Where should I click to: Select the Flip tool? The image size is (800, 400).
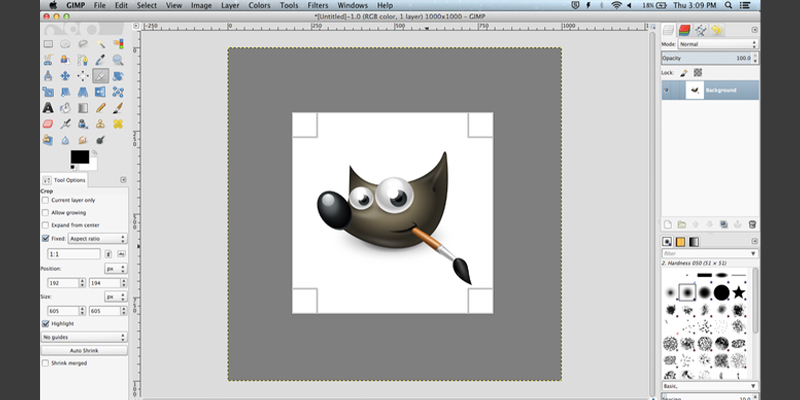[101, 92]
